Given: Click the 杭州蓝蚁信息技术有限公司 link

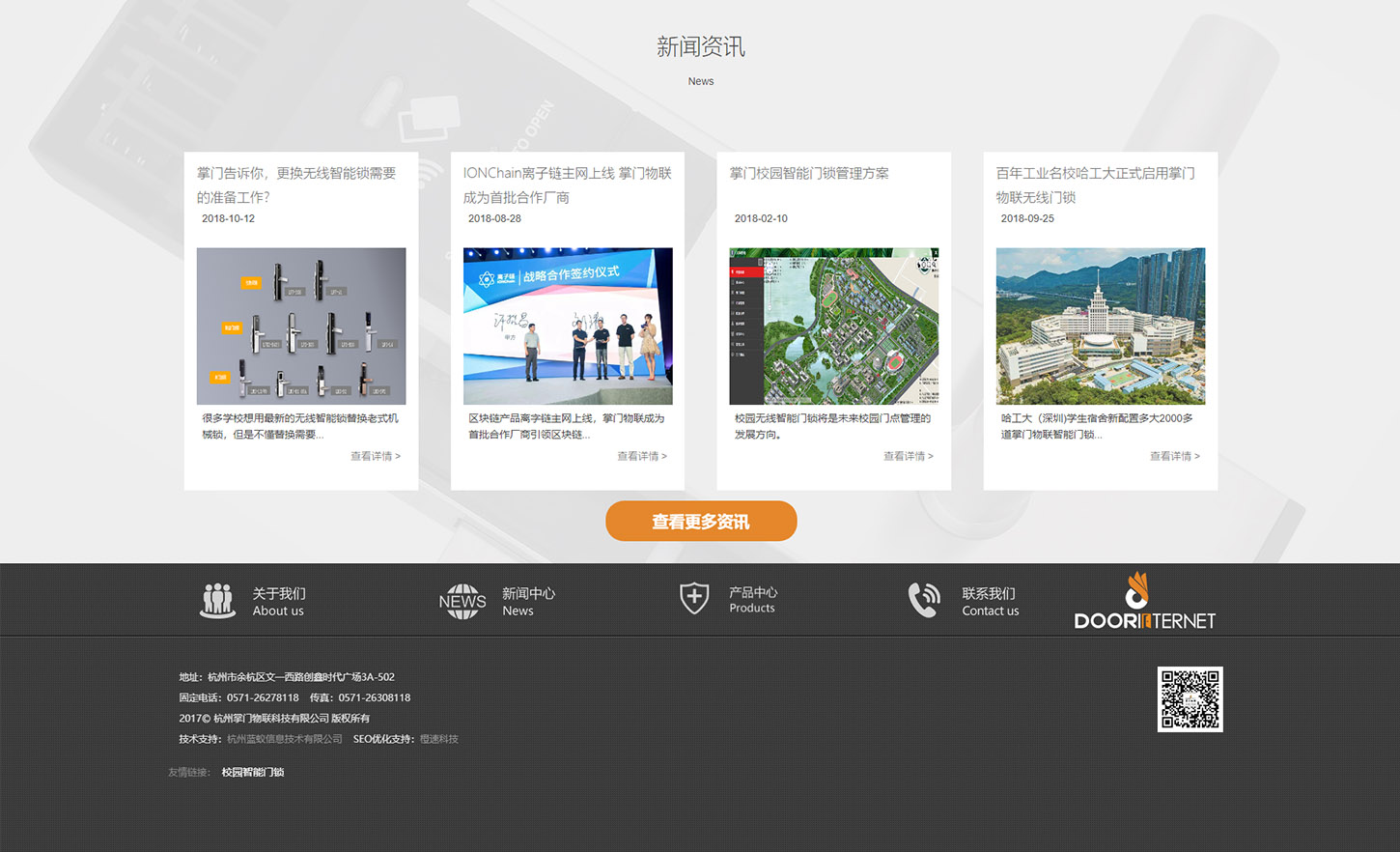Looking at the screenshot, I should (x=285, y=739).
